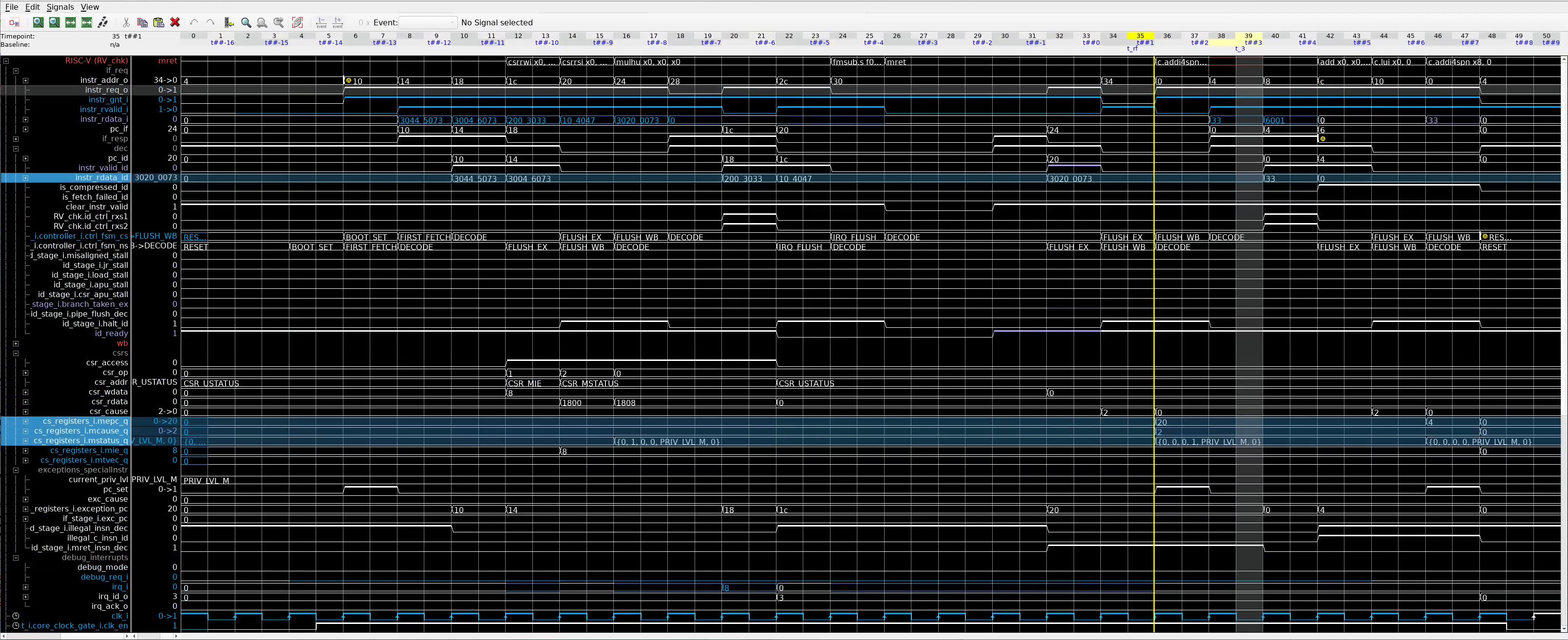The image size is (1568, 640).
Task: Open the View menu
Action: tap(90, 7)
